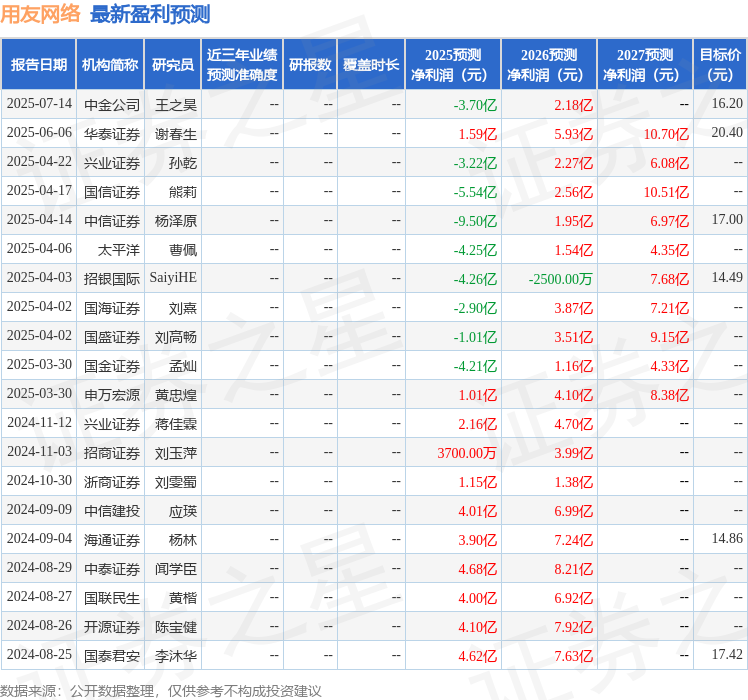Click the 招银国际 institution cell
The image size is (748, 700).
[111, 278]
